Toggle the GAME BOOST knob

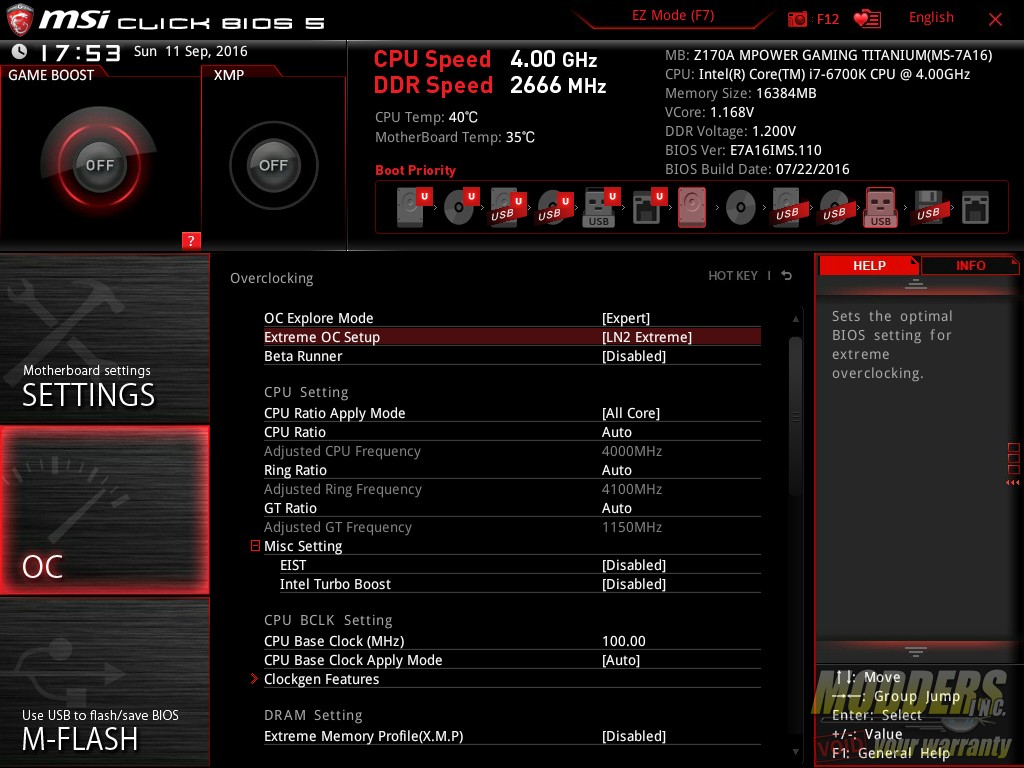[99, 165]
